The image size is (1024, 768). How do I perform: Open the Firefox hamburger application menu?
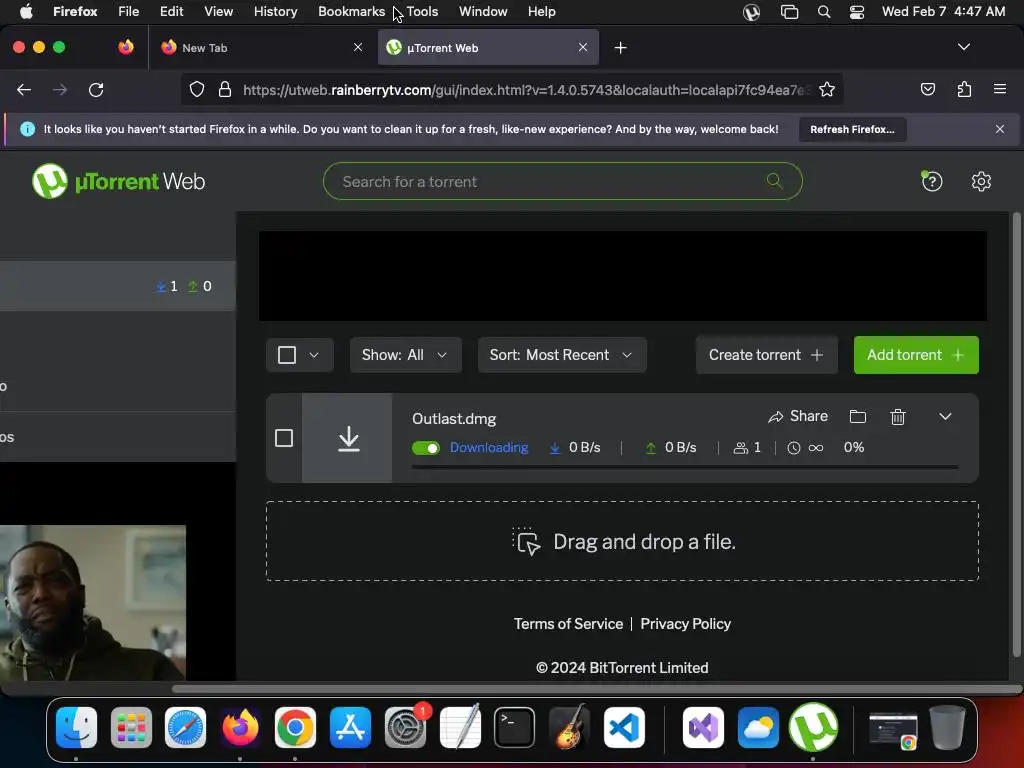tap(999, 89)
